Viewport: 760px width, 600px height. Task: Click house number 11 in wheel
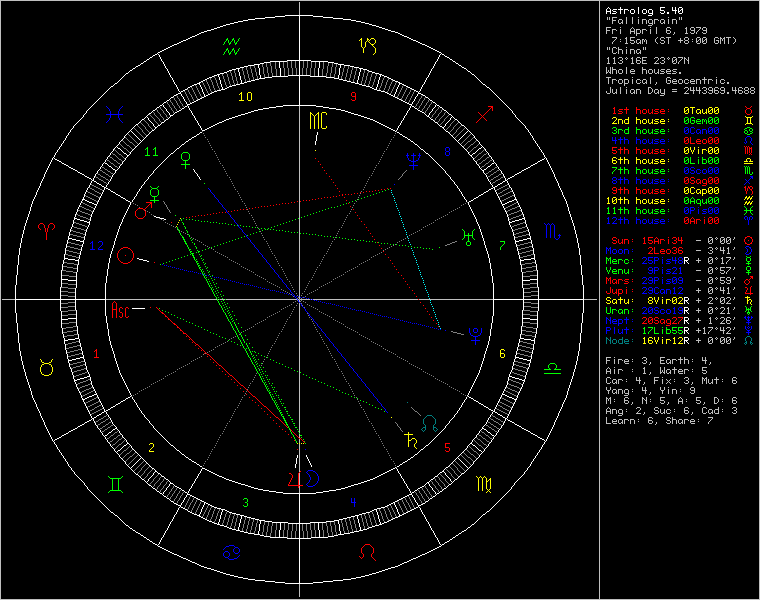(x=152, y=152)
